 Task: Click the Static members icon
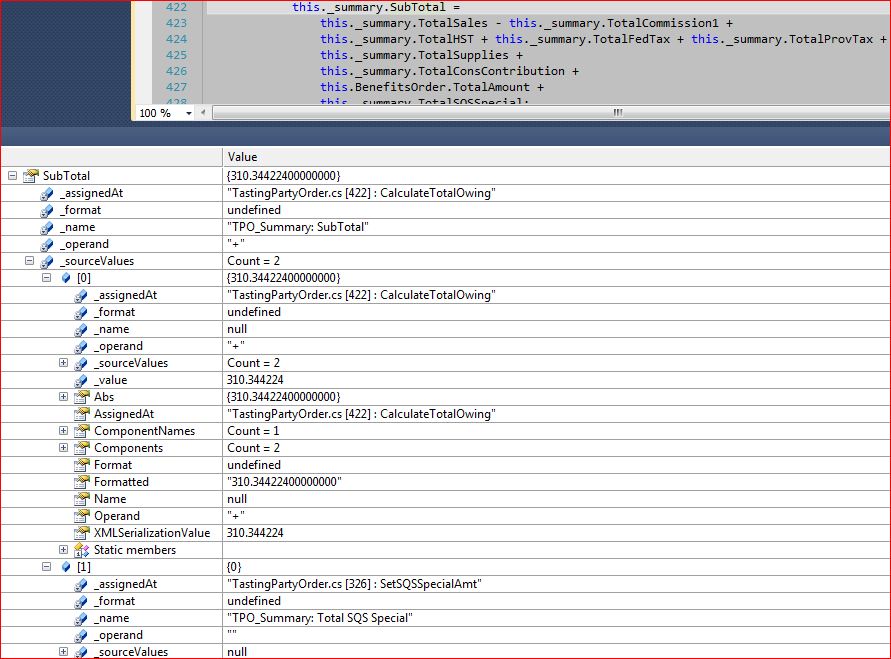click(82, 550)
